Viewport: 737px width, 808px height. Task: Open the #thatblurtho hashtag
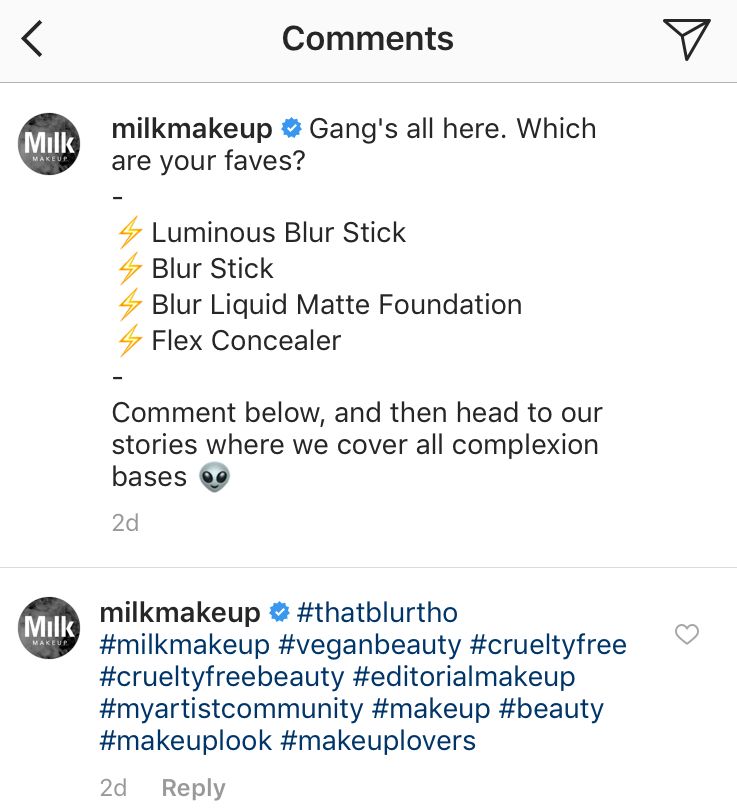(x=377, y=612)
